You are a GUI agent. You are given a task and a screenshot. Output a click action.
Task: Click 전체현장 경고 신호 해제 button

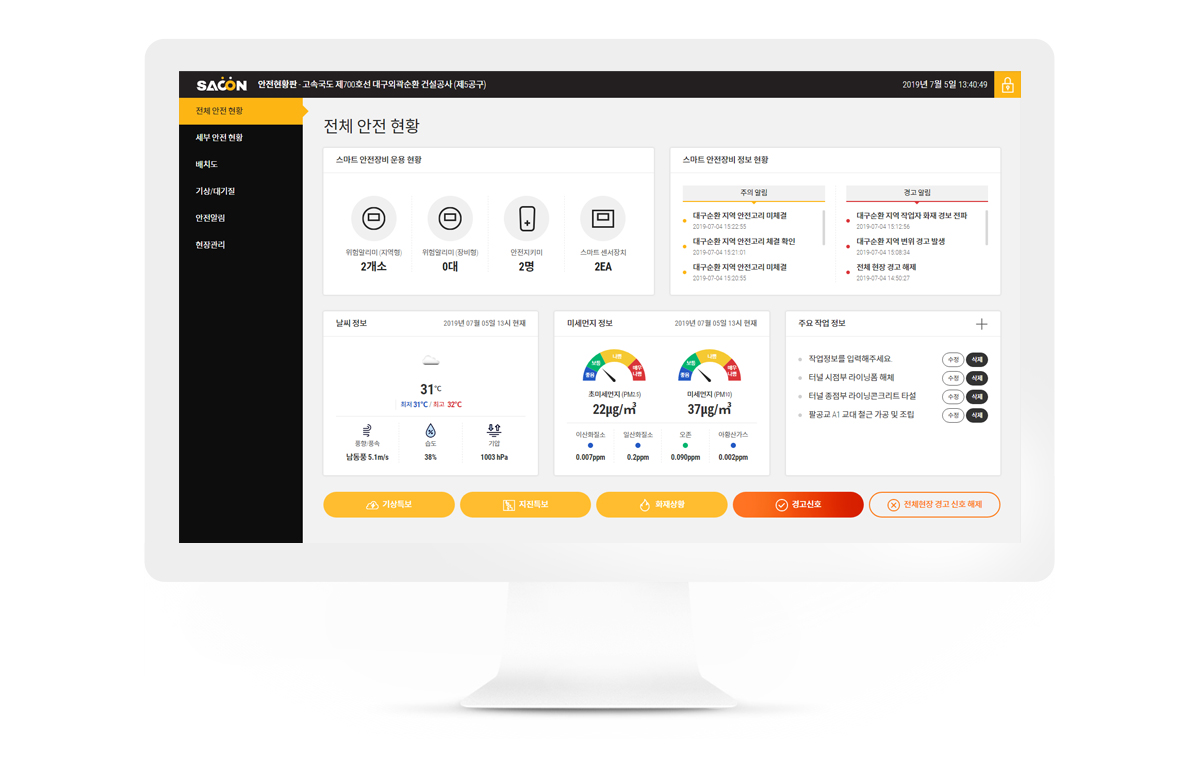click(934, 505)
